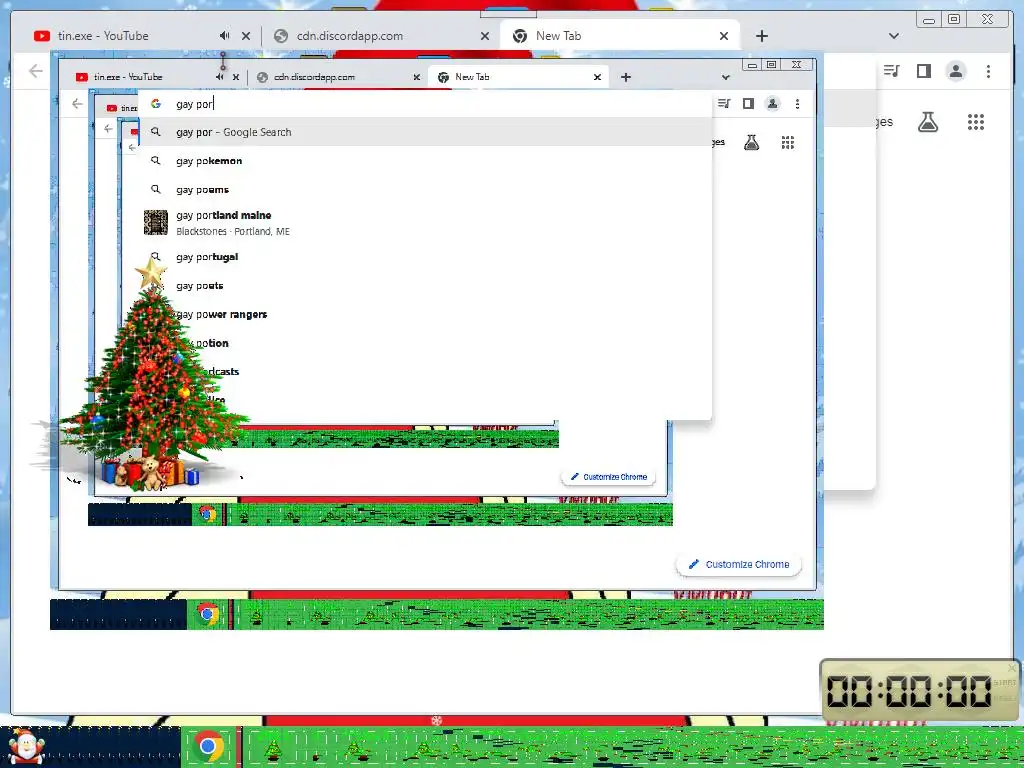
Task: Click back arrow in second nested window
Action: click(x=77, y=104)
